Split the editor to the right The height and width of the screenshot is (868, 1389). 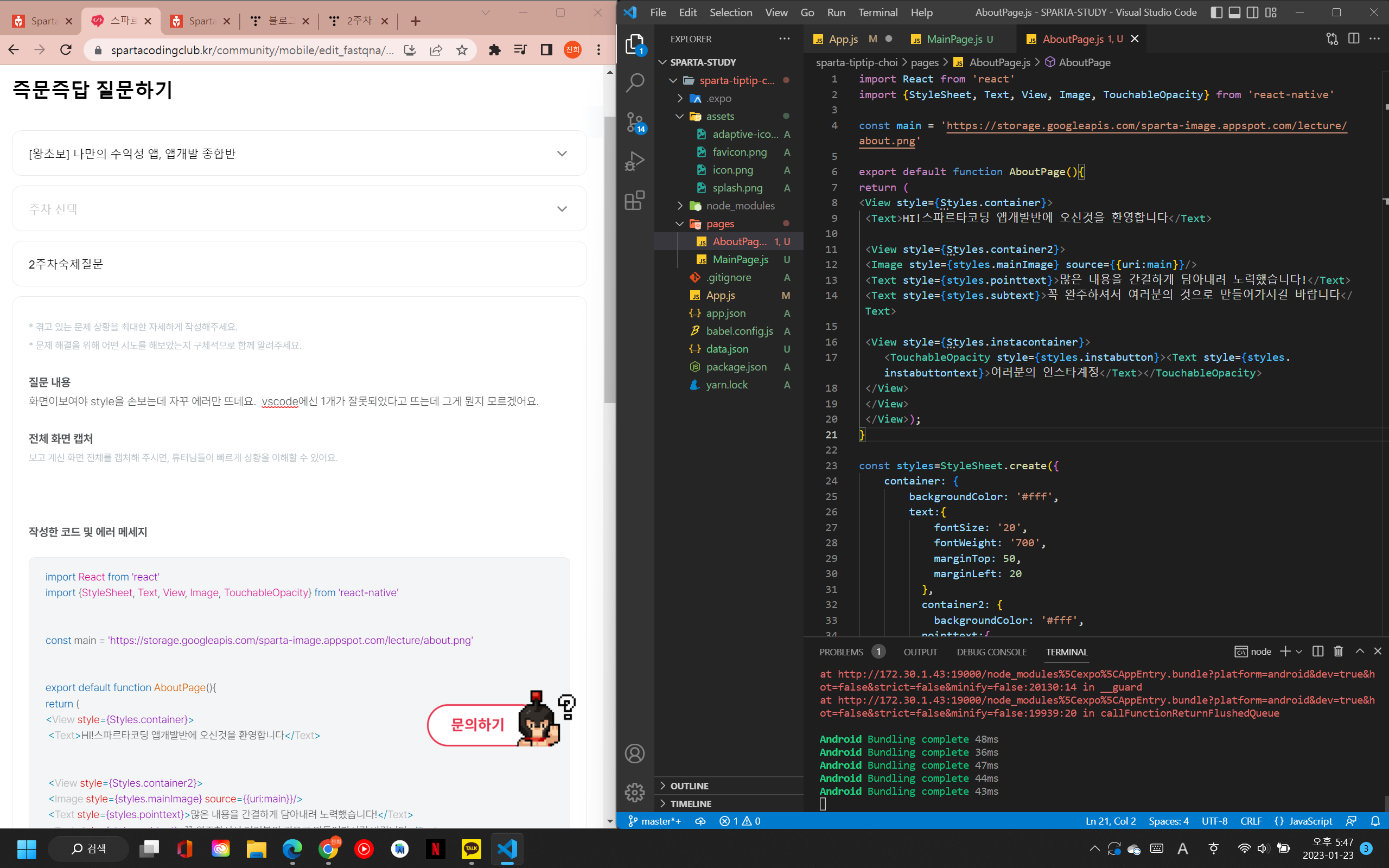click(1353, 39)
